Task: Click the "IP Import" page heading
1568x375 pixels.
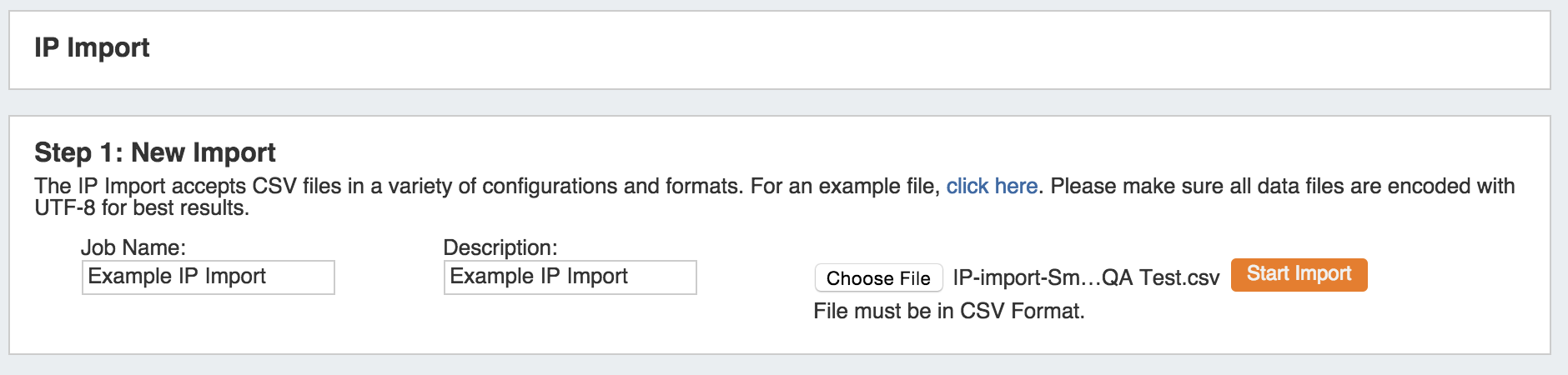Action: [x=92, y=48]
